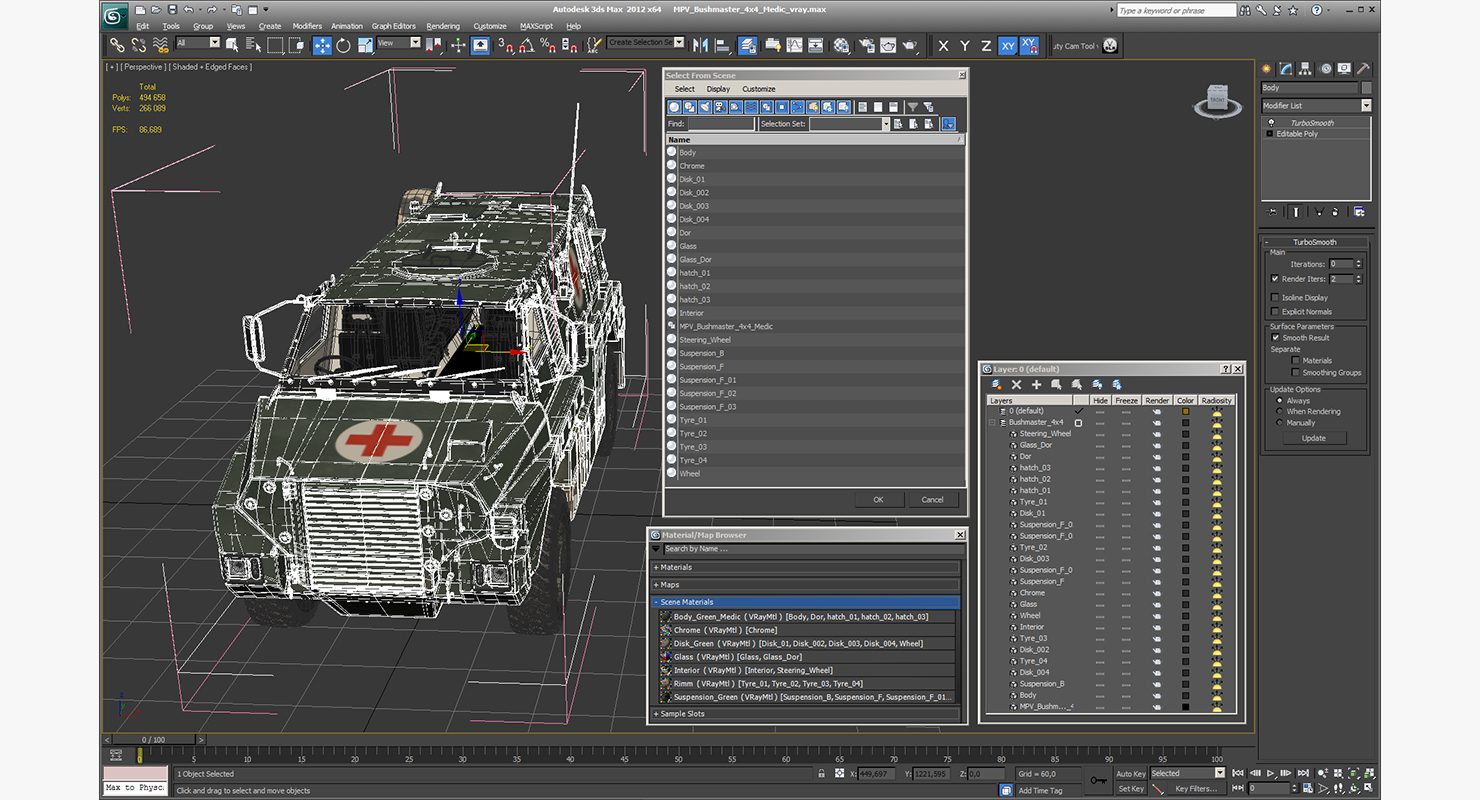
Task: Open the Modifiers menu
Action: [307, 26]
